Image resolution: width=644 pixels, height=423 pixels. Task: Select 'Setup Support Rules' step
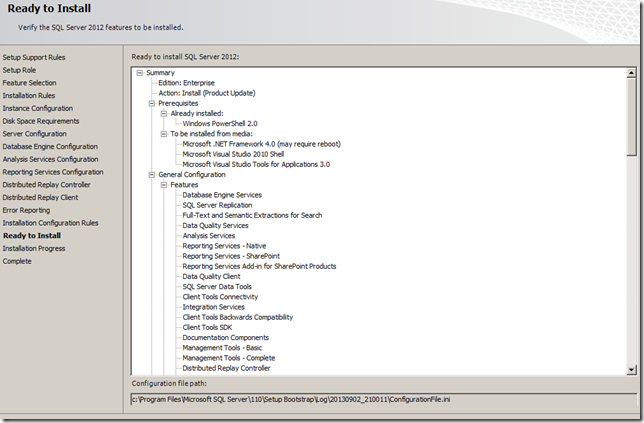tap(34, 57)
